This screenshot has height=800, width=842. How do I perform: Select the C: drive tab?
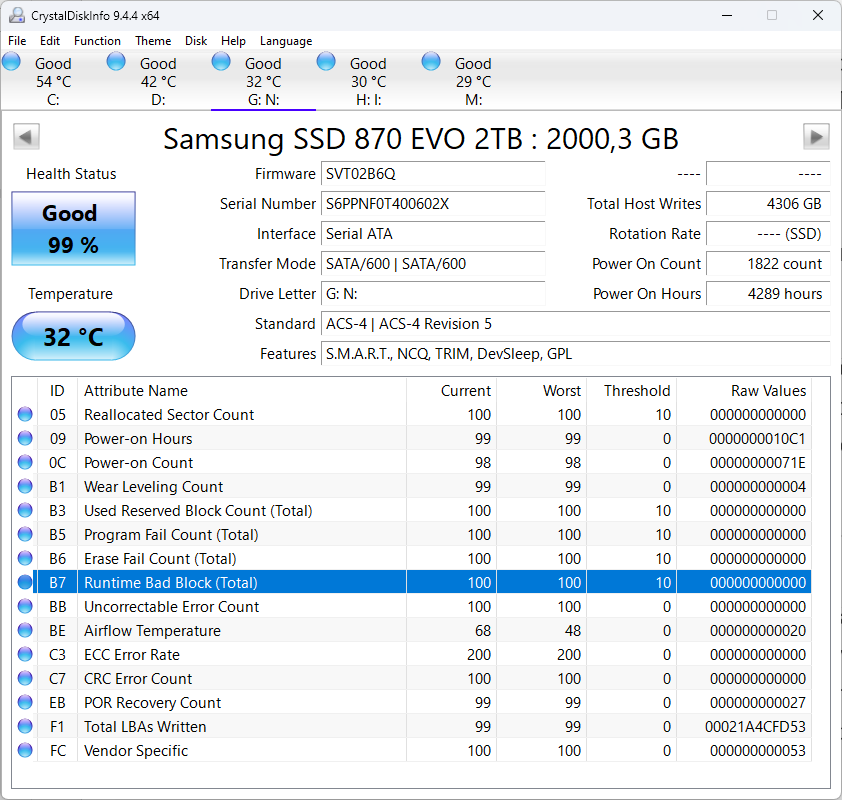(53, 81)
